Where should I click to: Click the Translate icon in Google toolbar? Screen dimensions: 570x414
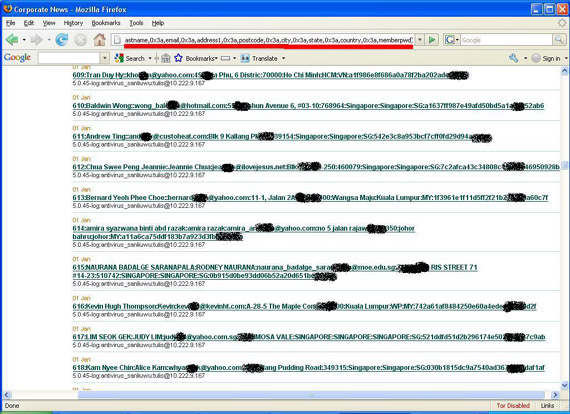click(245, 58)
